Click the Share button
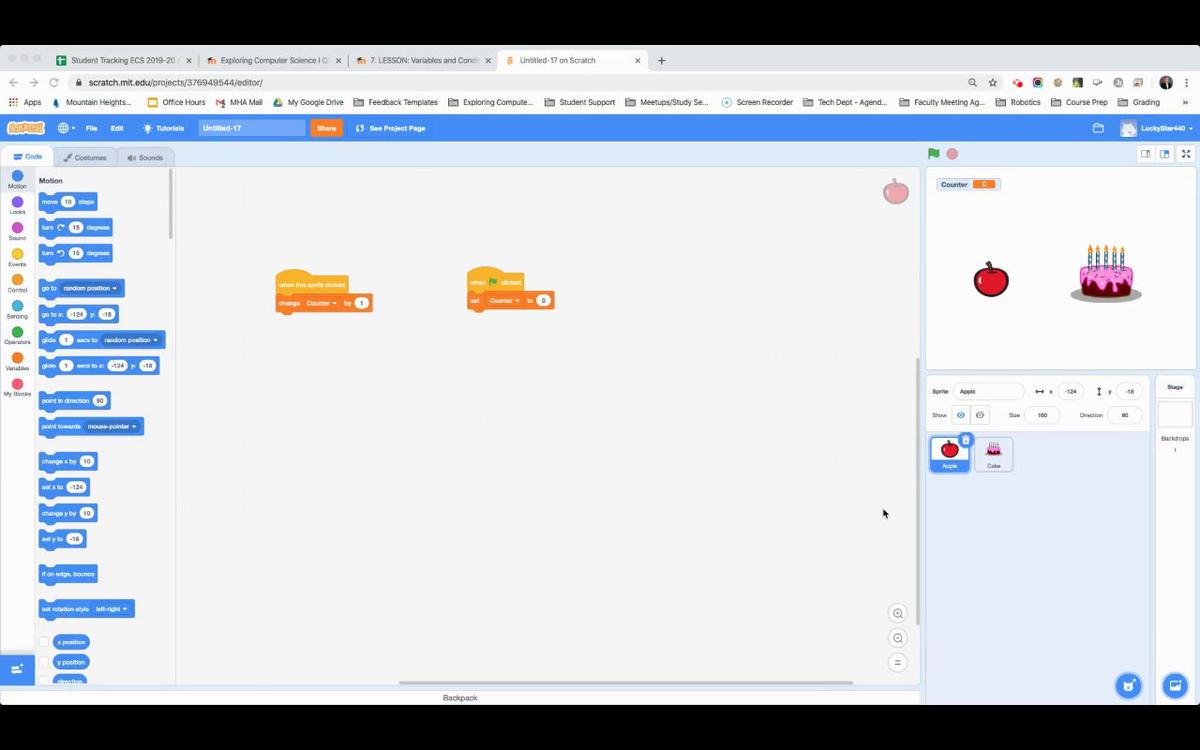 [x=326, y=128]
